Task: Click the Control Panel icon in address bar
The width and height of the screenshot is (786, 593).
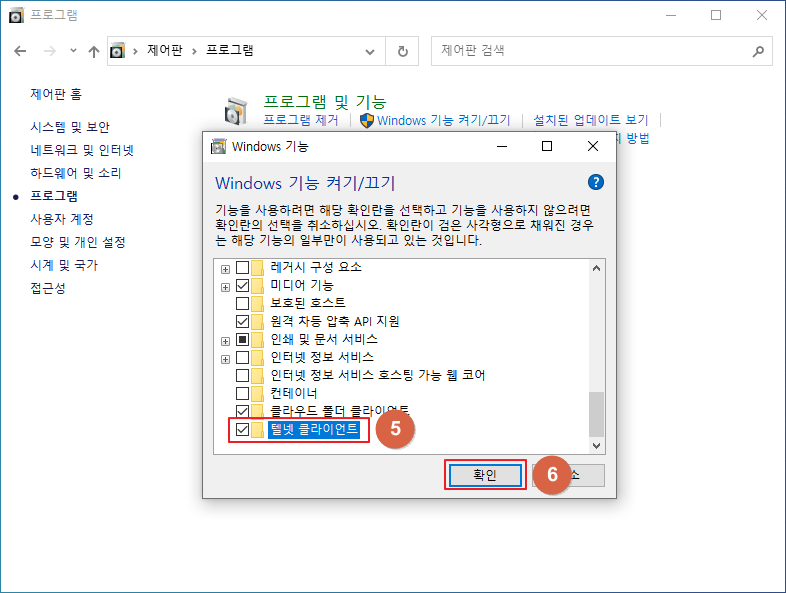Action: pyautogui.click(x=117, y=51)
